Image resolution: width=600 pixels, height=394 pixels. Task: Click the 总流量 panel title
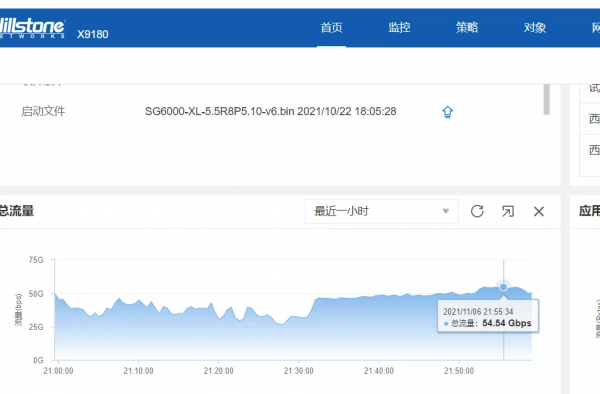(16, 211)
